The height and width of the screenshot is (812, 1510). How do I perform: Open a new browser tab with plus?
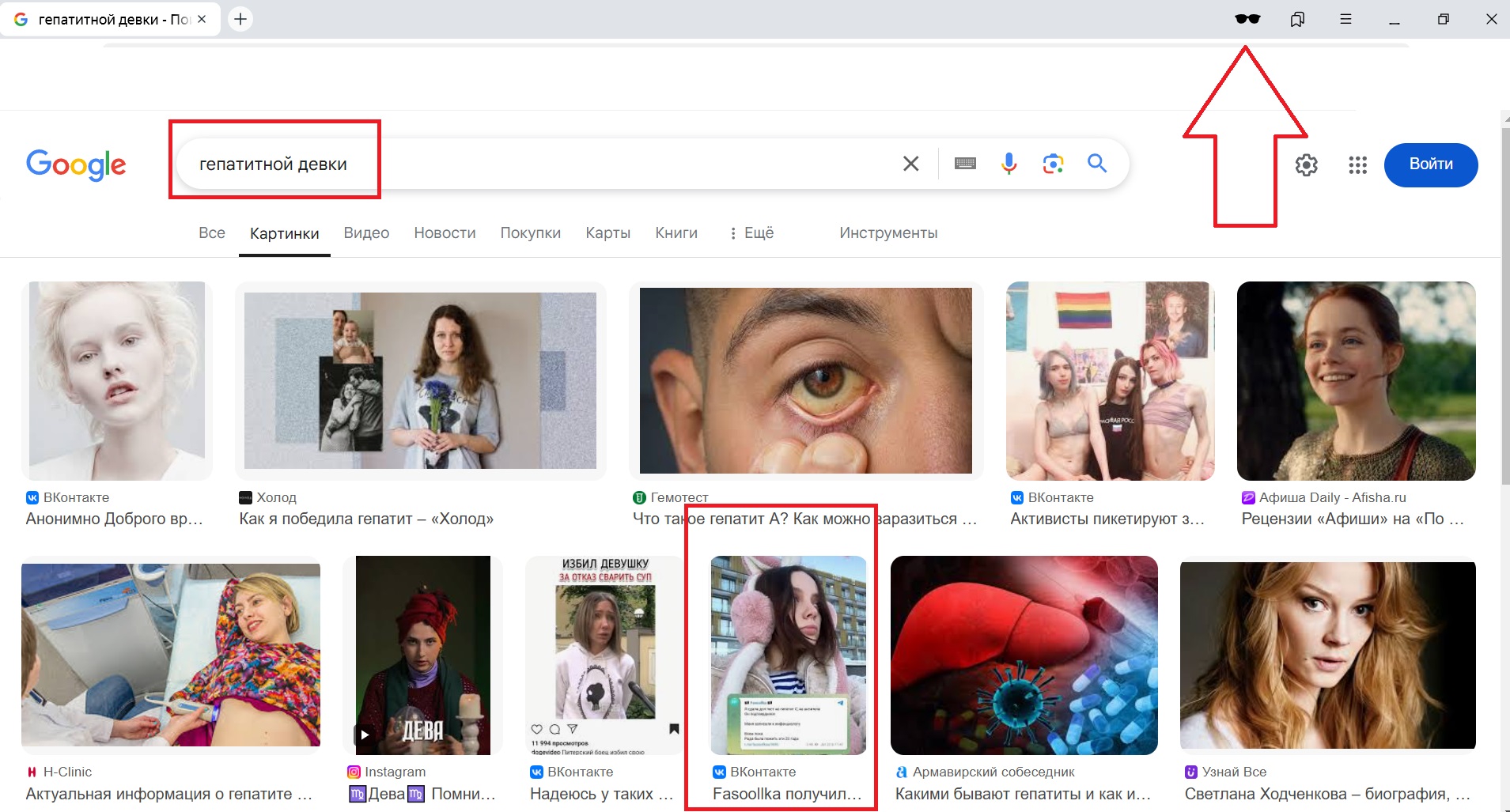240,19
